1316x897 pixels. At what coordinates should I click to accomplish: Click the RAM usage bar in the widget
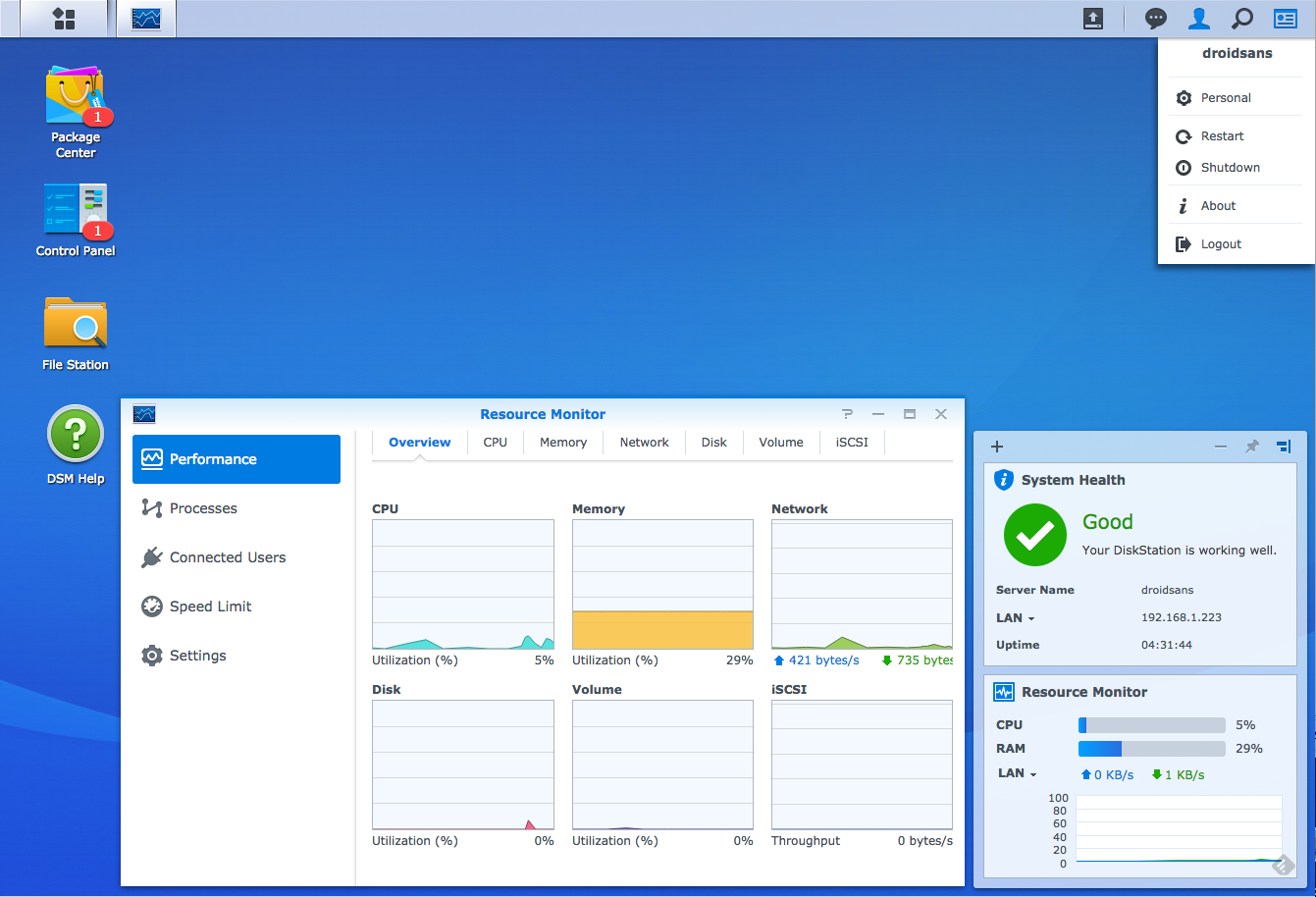tap(1152, 749)
